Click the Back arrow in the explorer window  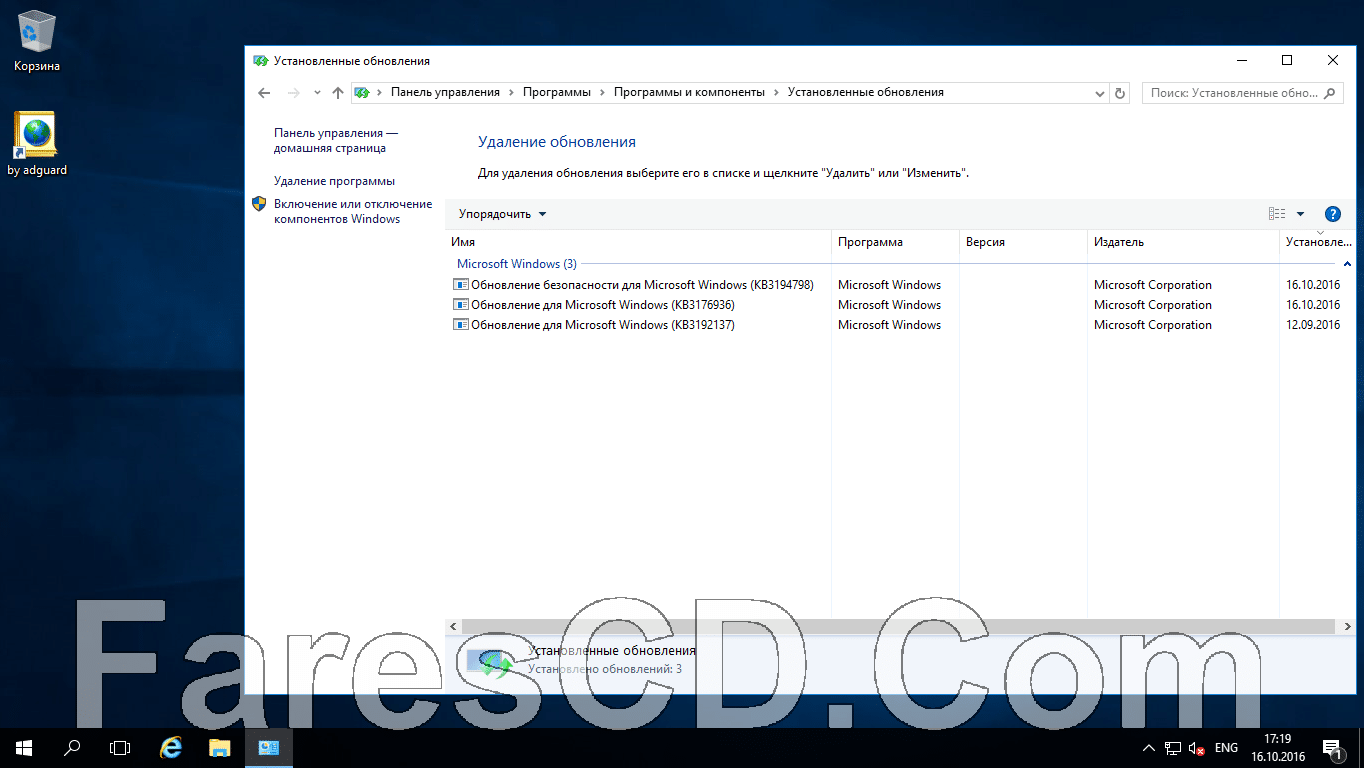point(264,92)
